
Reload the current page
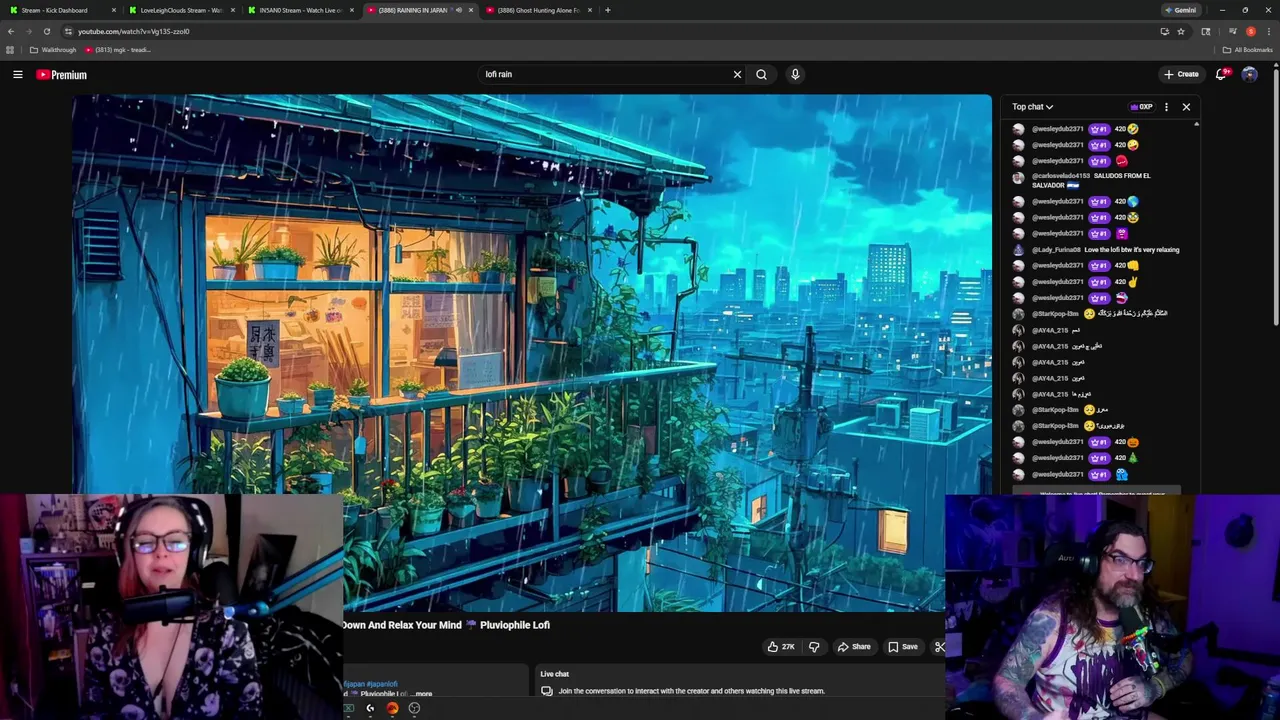(46, 31)
